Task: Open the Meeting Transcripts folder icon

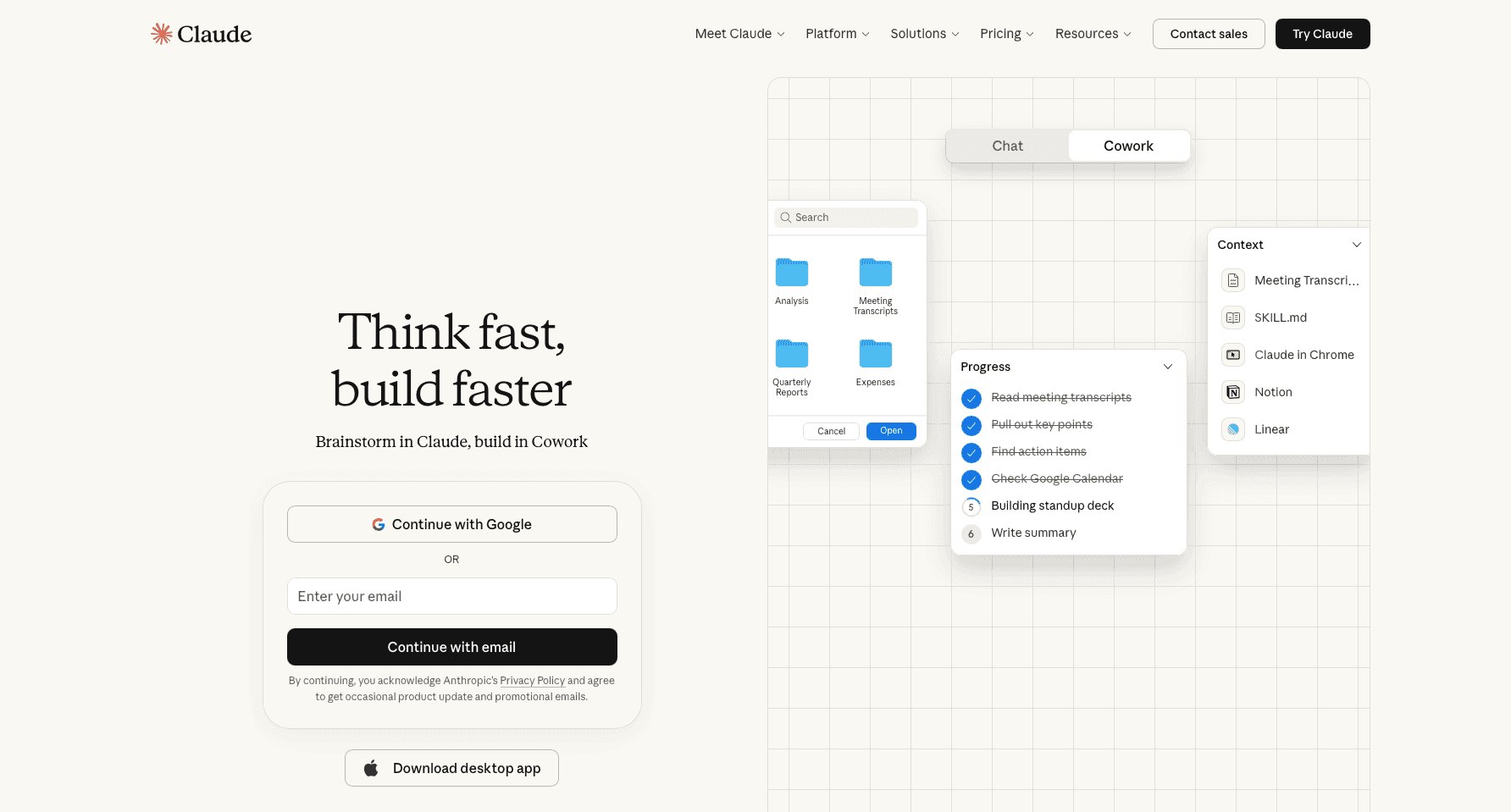Action: tap(876, 273)
